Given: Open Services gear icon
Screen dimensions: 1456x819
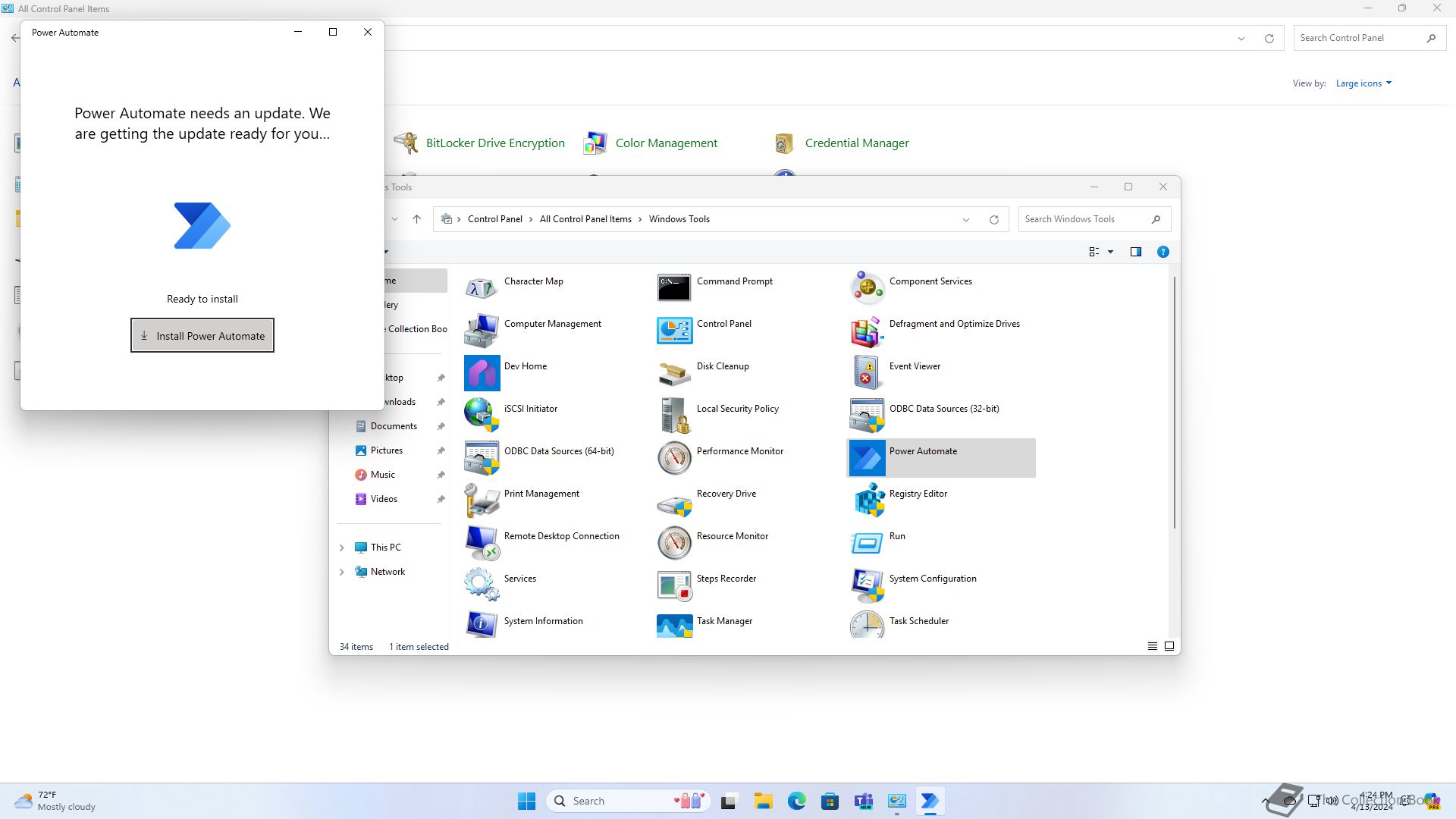Looking at the screenshot, I should (x=482, y=585).
